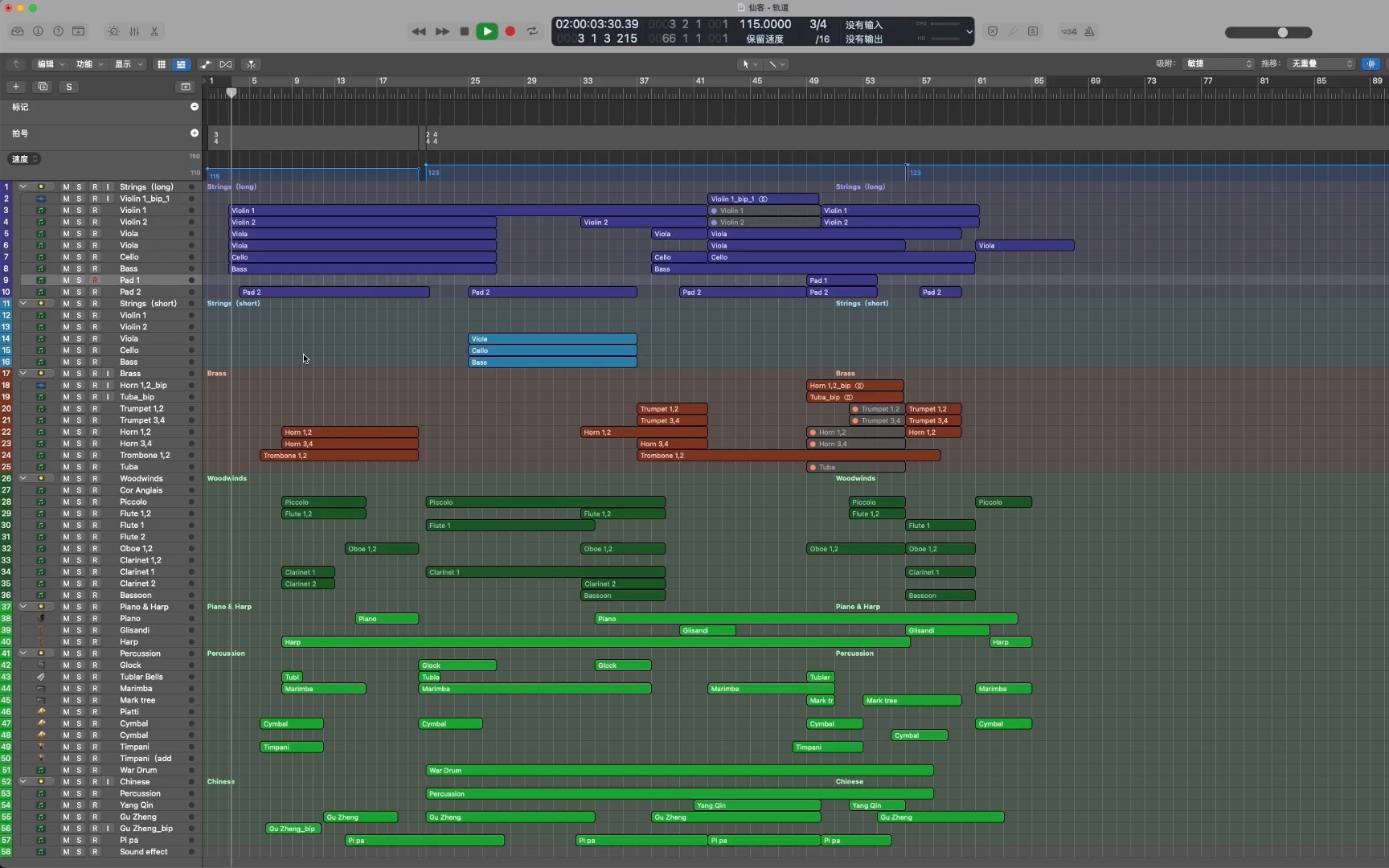Viewport: 1389px width, 868px height.
Task: Click the 115.0000 tempo value
Action: (765, 24)
